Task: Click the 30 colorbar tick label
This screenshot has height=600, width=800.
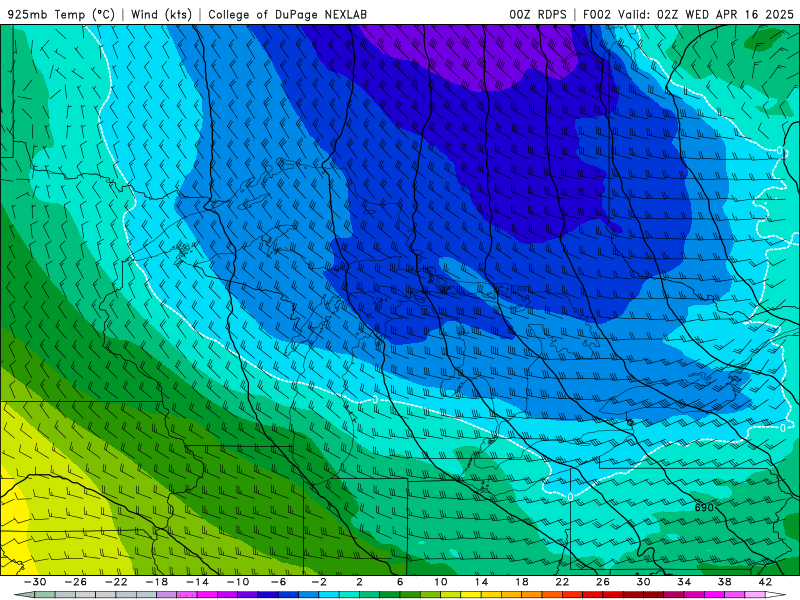Action: (643, 582)
